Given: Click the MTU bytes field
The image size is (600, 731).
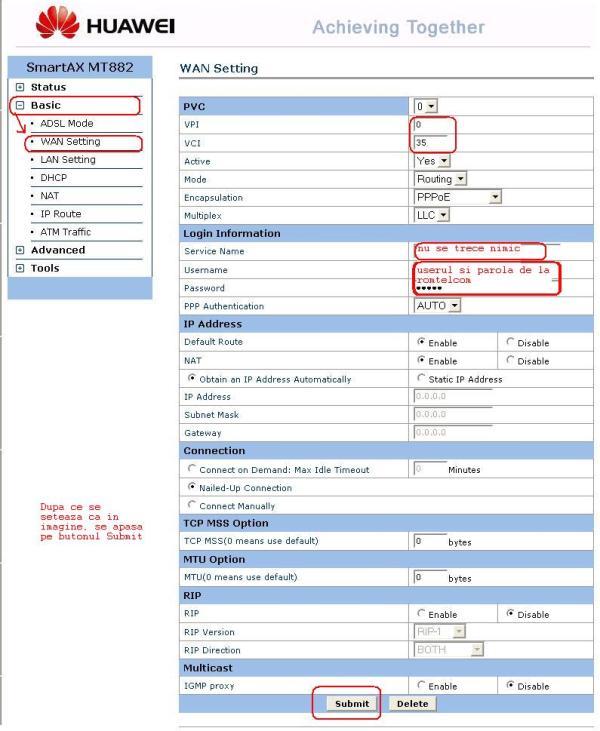Looking at the screenshot, I should (430, 577).
